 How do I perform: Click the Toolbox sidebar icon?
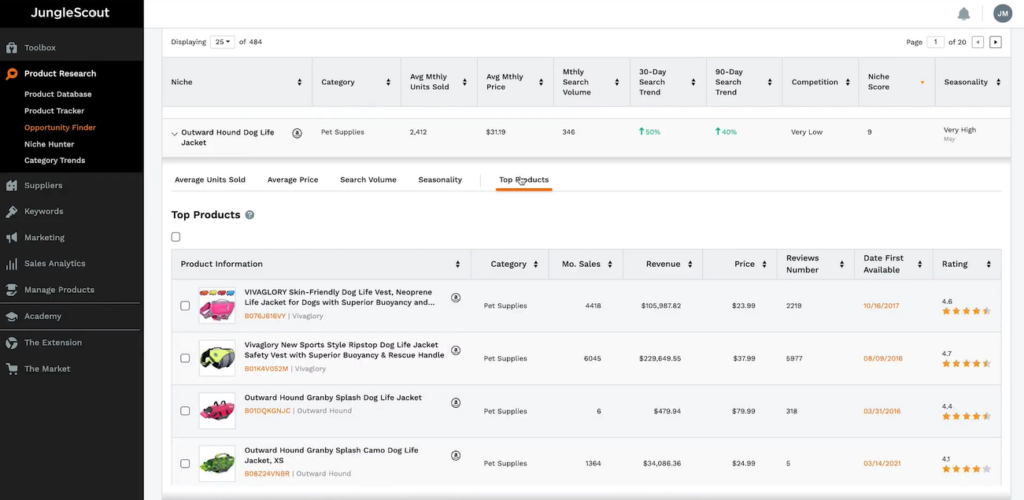pos(11,48)
